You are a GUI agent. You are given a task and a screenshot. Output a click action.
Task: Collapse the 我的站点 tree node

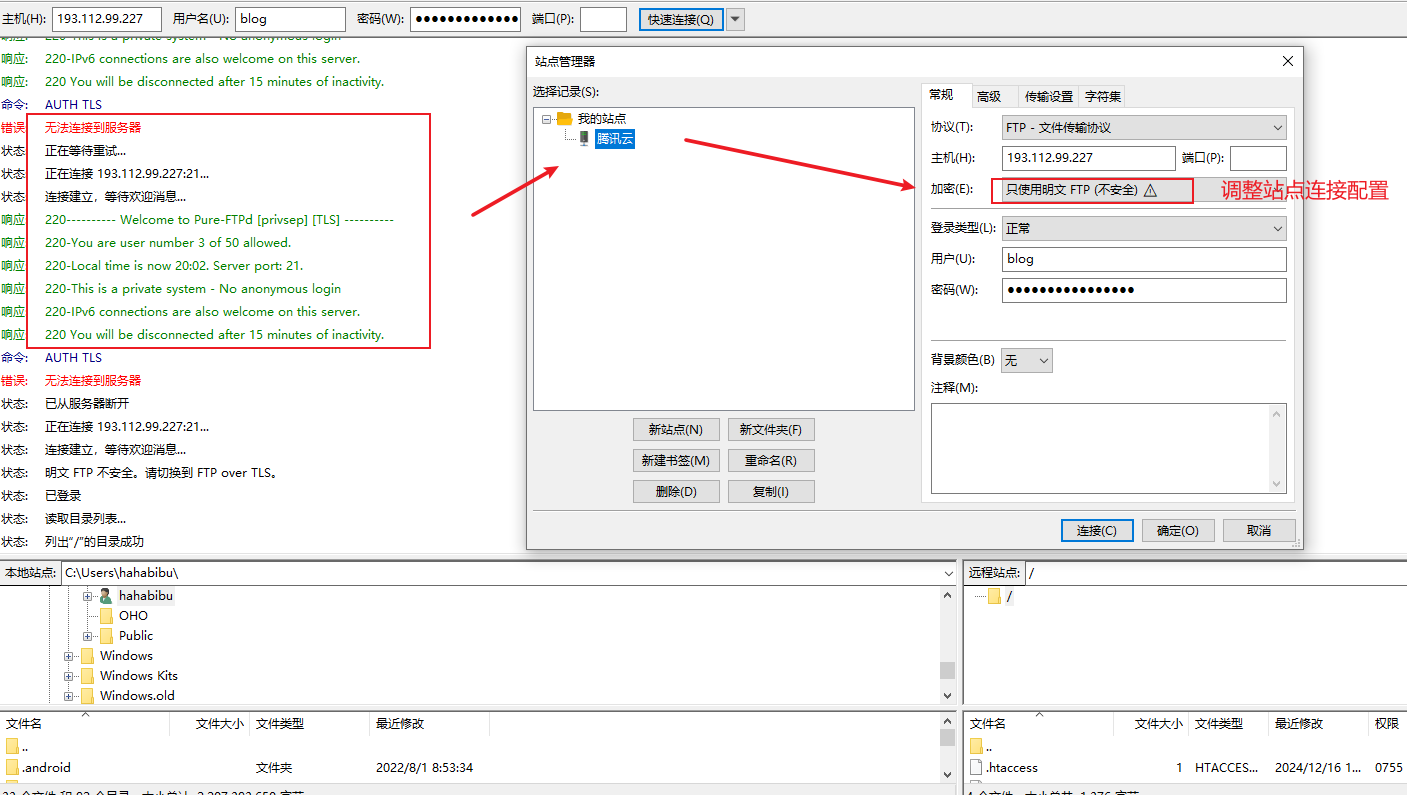coord(547,119)
